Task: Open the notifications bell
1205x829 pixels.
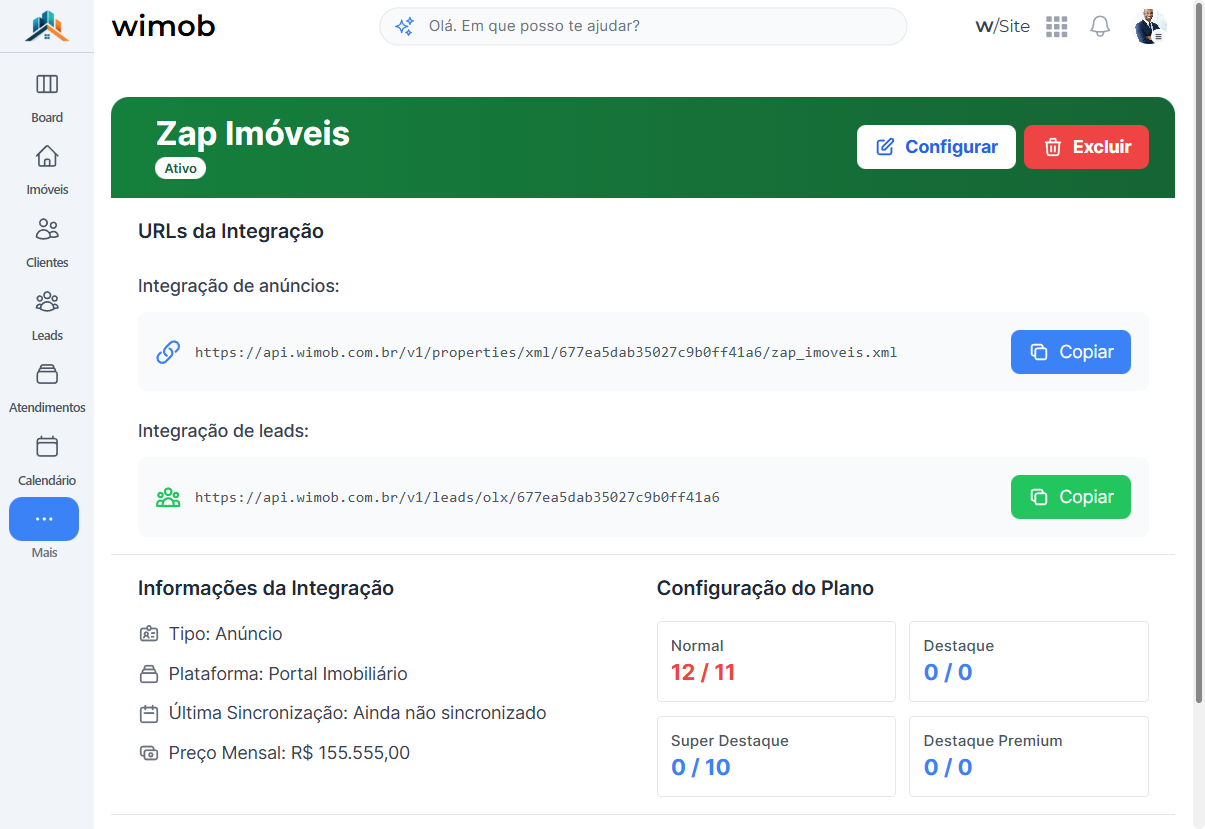Action: pyautogui.click(x=1100, y=27)
